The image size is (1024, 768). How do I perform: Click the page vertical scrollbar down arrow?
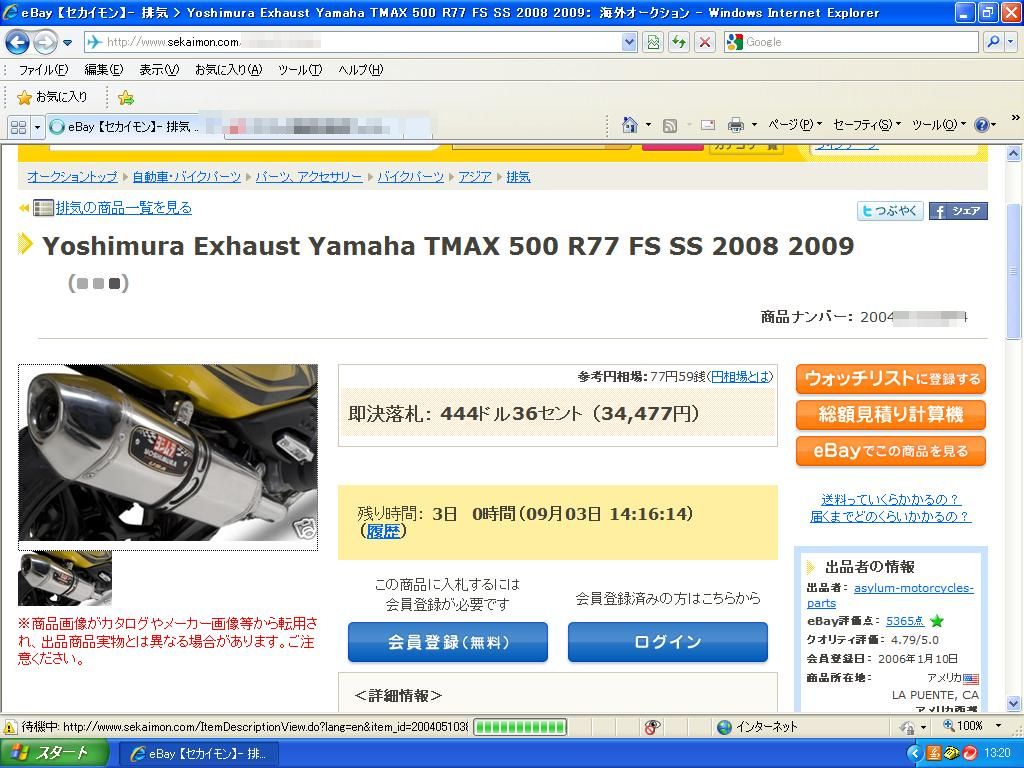1014,703
